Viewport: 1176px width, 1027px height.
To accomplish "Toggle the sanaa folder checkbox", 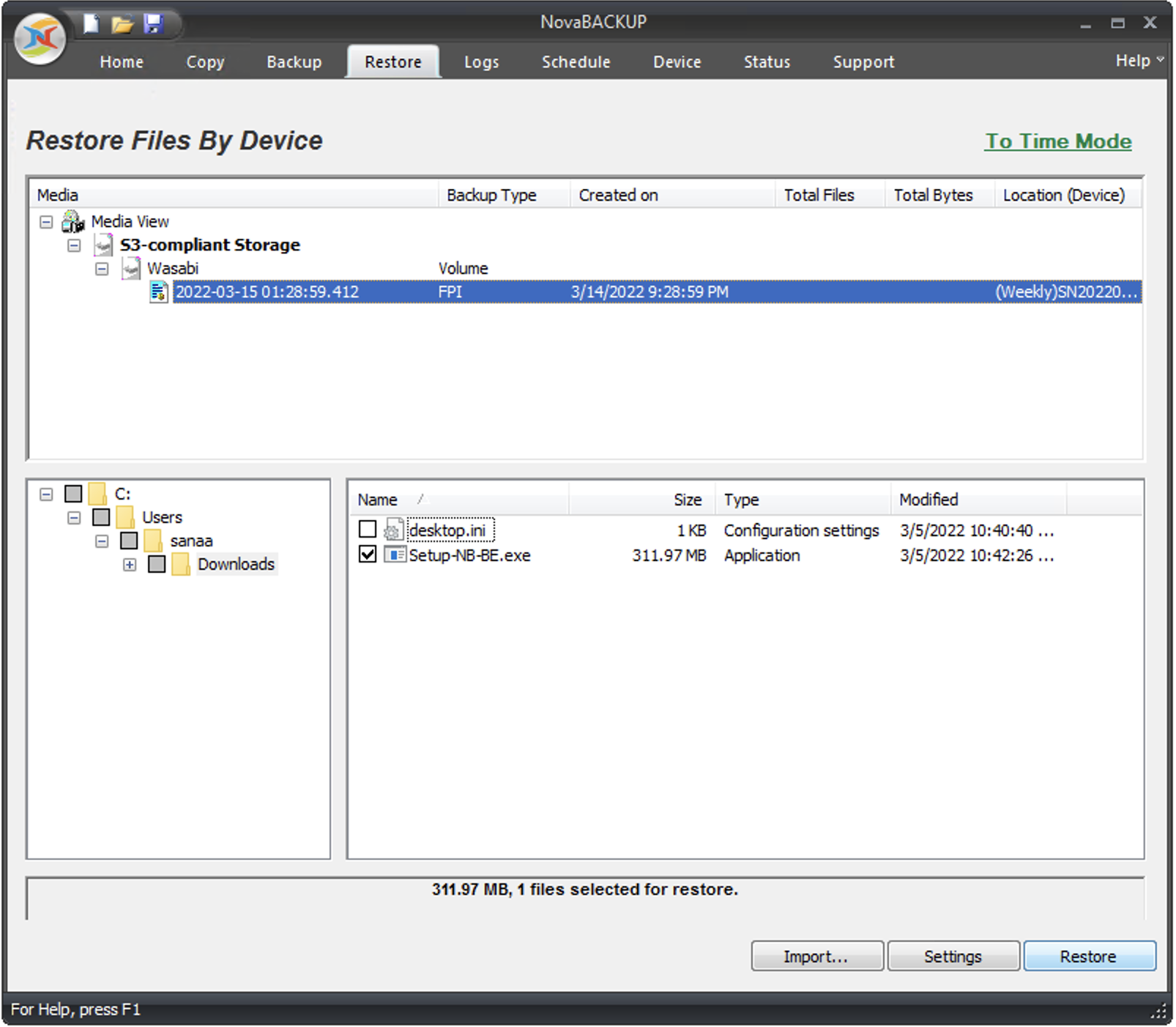I will pos(129,541).
